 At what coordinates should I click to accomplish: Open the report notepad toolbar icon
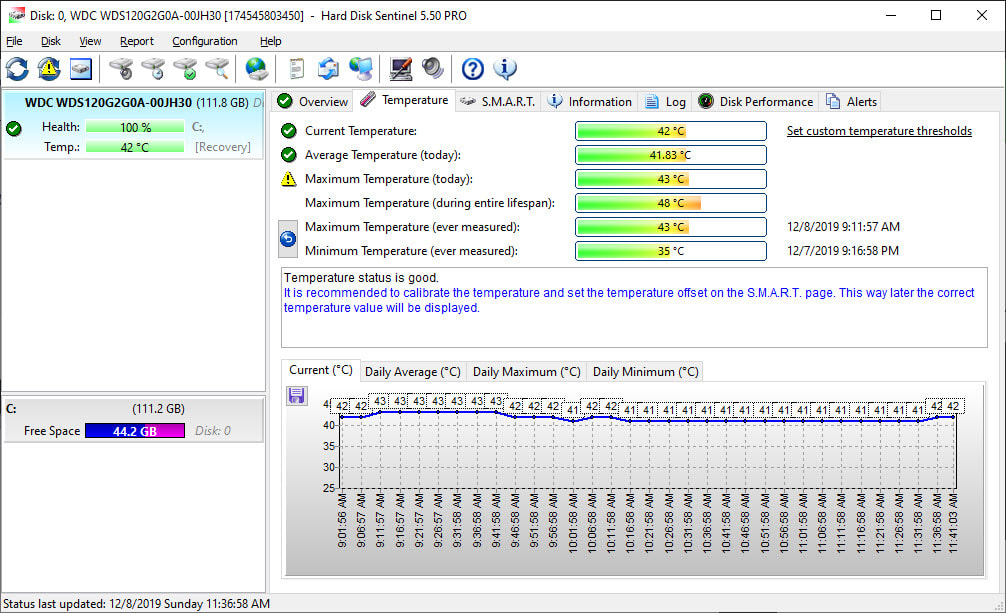(x=296, y=69)
